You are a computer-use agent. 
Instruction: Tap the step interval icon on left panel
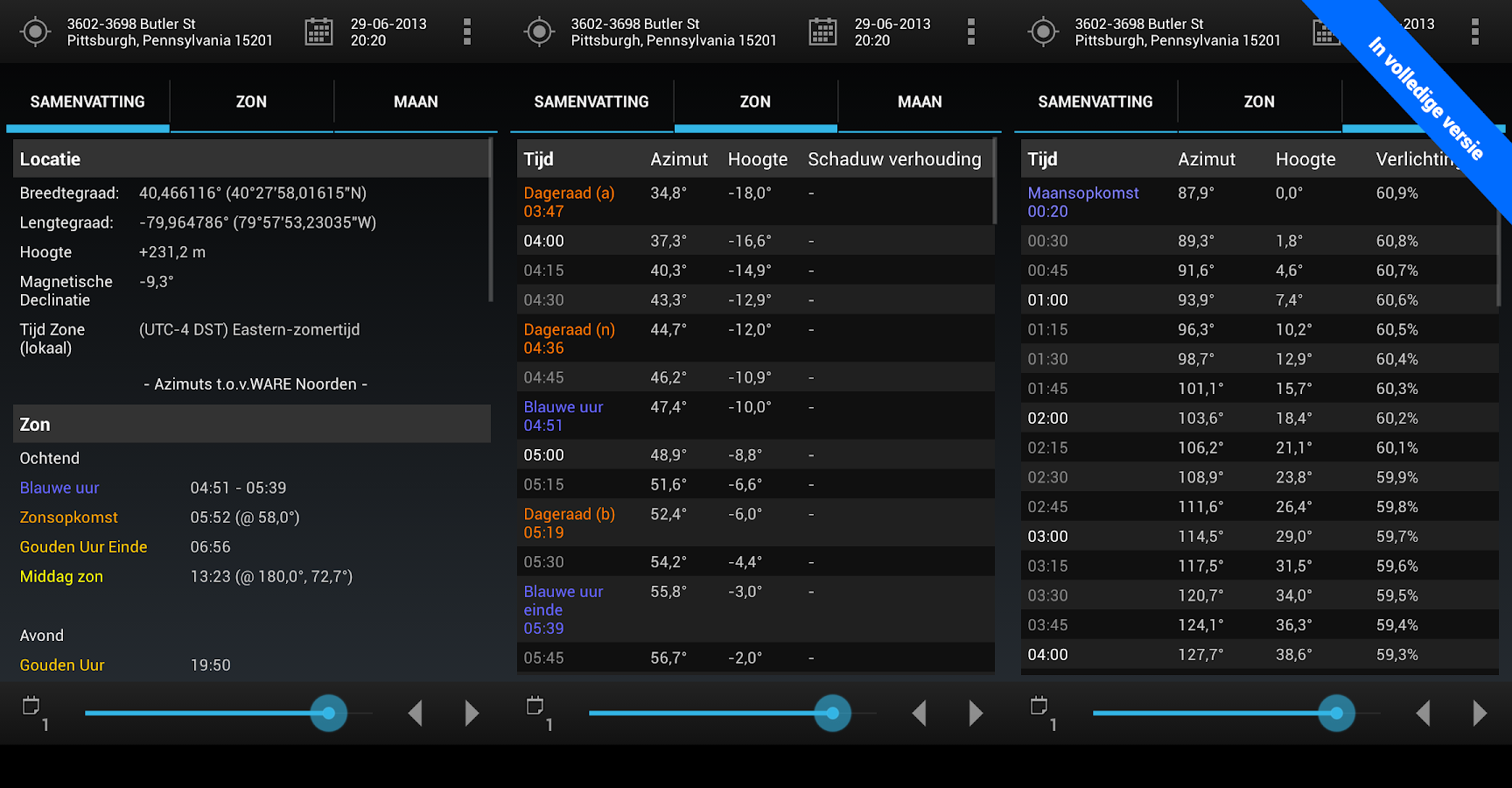coord(32,707)
